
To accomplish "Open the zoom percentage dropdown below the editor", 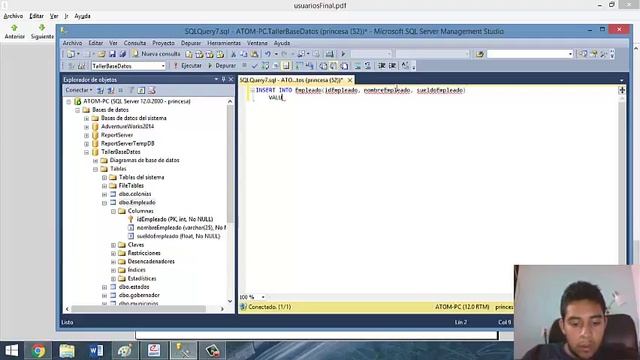I will [263, 297].
